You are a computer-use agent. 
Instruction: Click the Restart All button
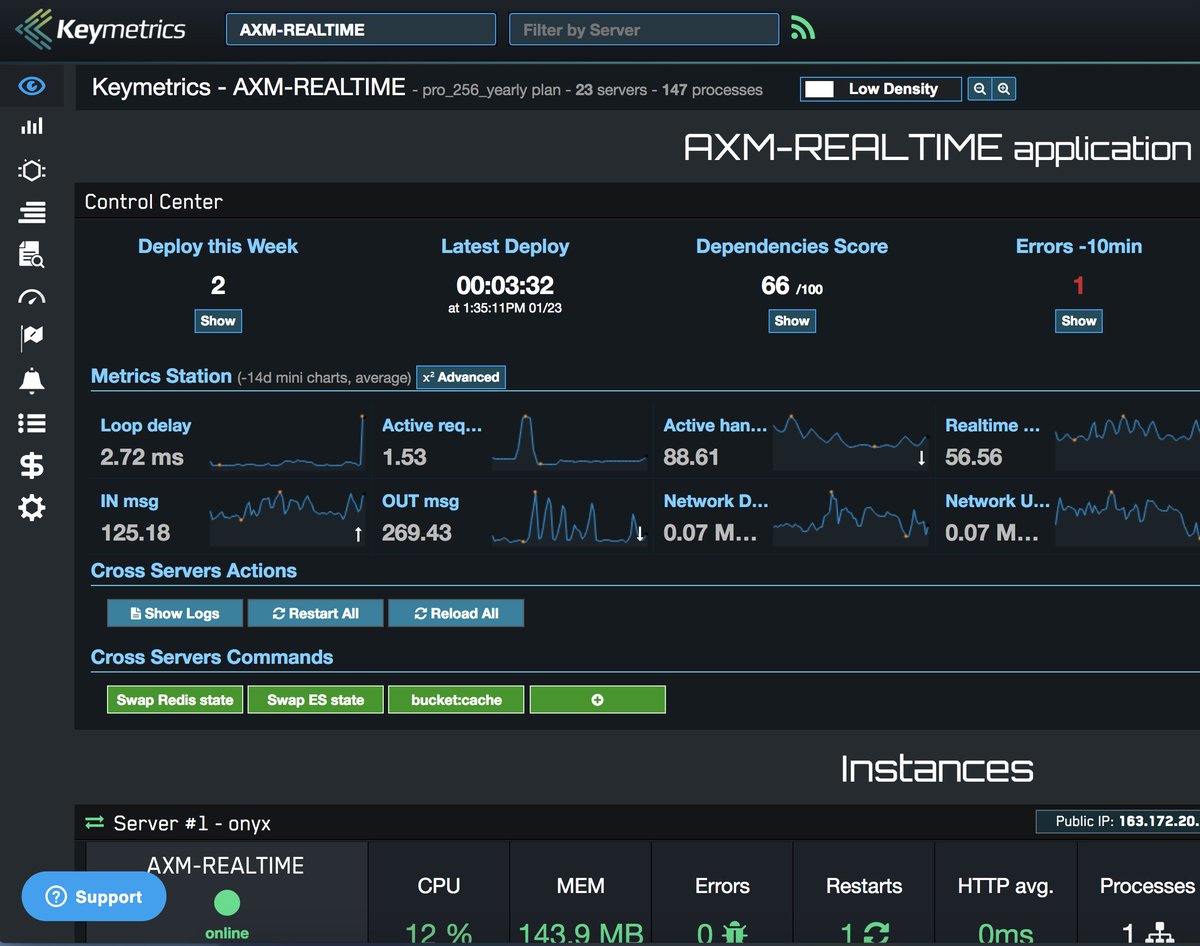coord(315,613)
